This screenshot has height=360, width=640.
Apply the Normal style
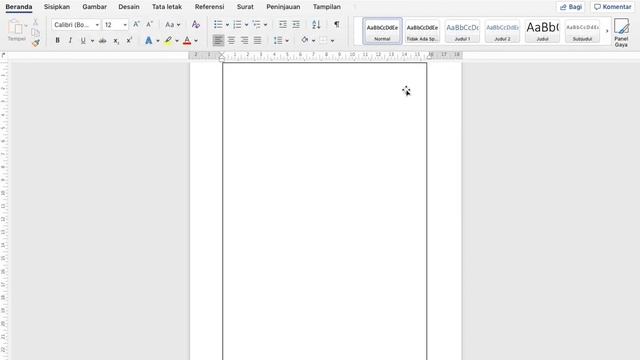click(x=382, y=31)
